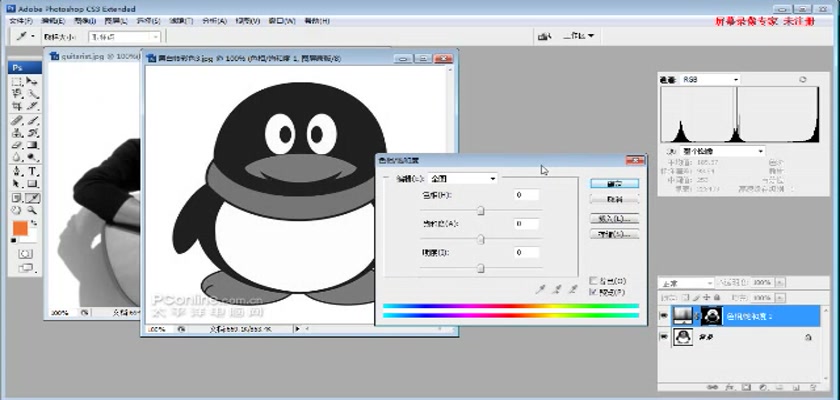Screen dimensions: 840x400
Task: Select the Type tool
Action: click(x=32, y=171)
